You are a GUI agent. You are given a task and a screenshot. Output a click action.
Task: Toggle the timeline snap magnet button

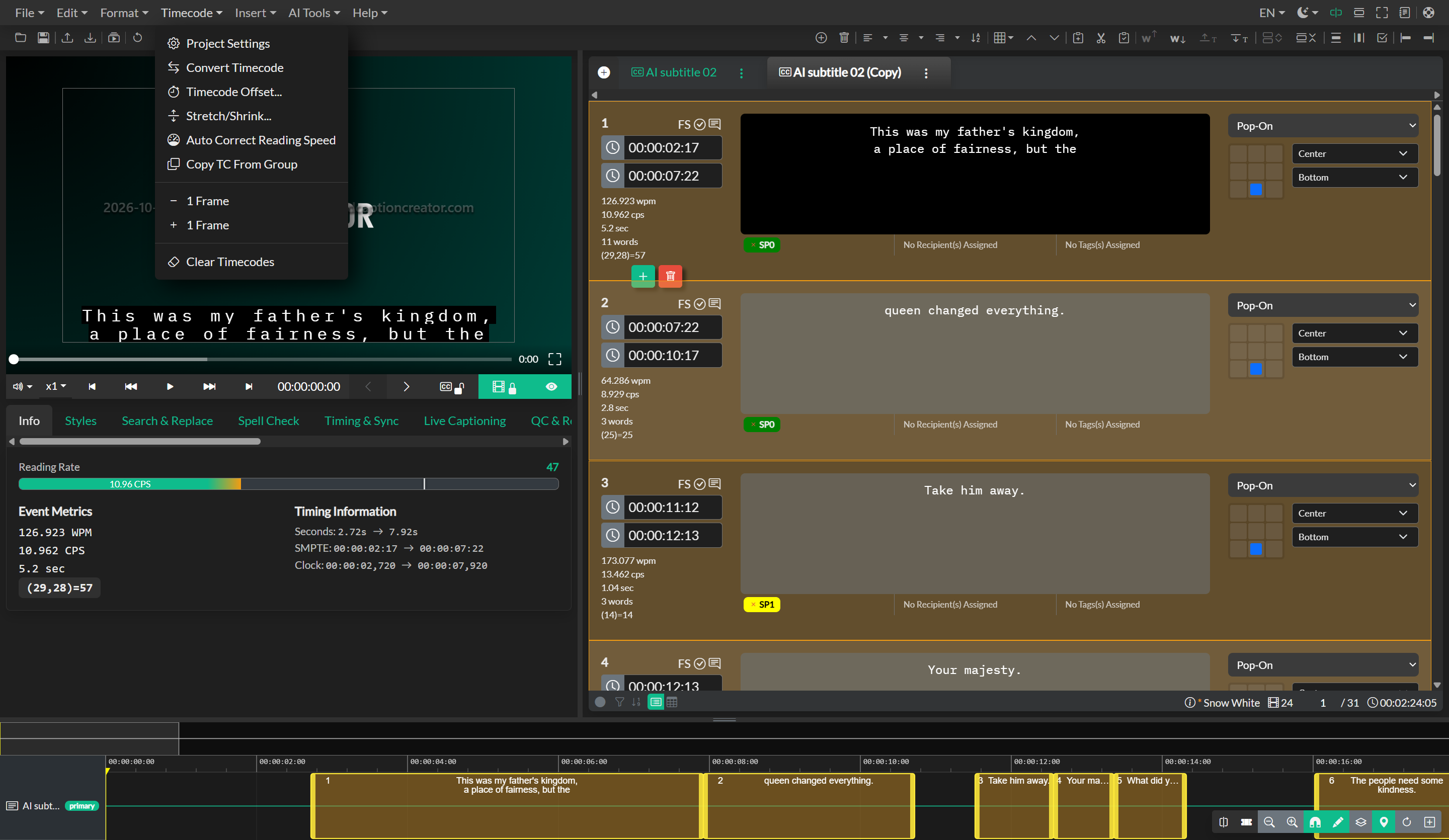click(1315, 822)
